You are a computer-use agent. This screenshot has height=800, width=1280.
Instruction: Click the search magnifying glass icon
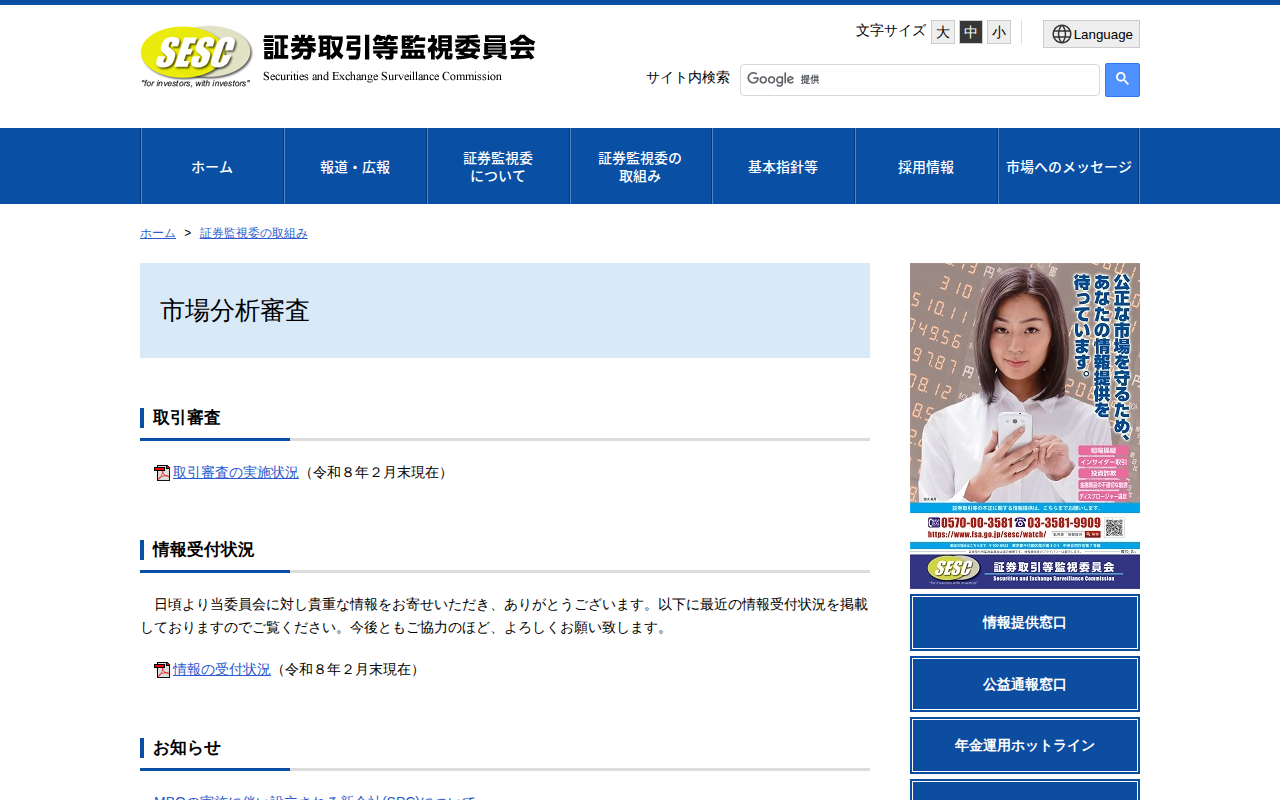(x=1121, y=80)
